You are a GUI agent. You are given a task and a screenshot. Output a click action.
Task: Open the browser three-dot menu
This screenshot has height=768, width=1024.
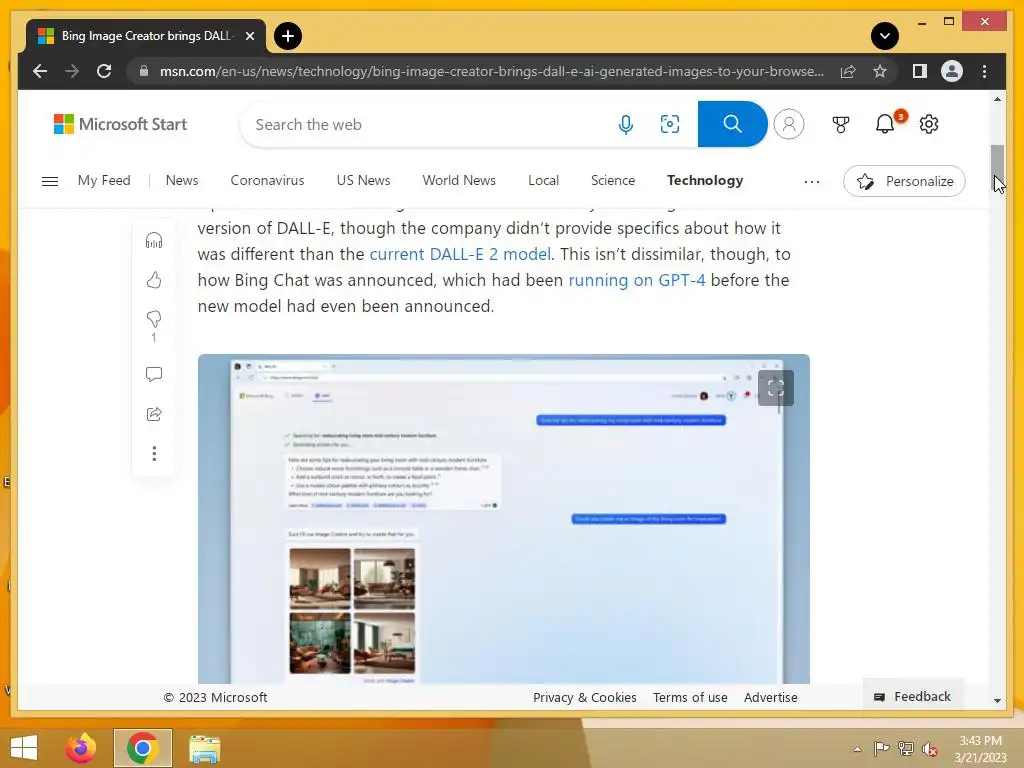(x=984, y=71)
